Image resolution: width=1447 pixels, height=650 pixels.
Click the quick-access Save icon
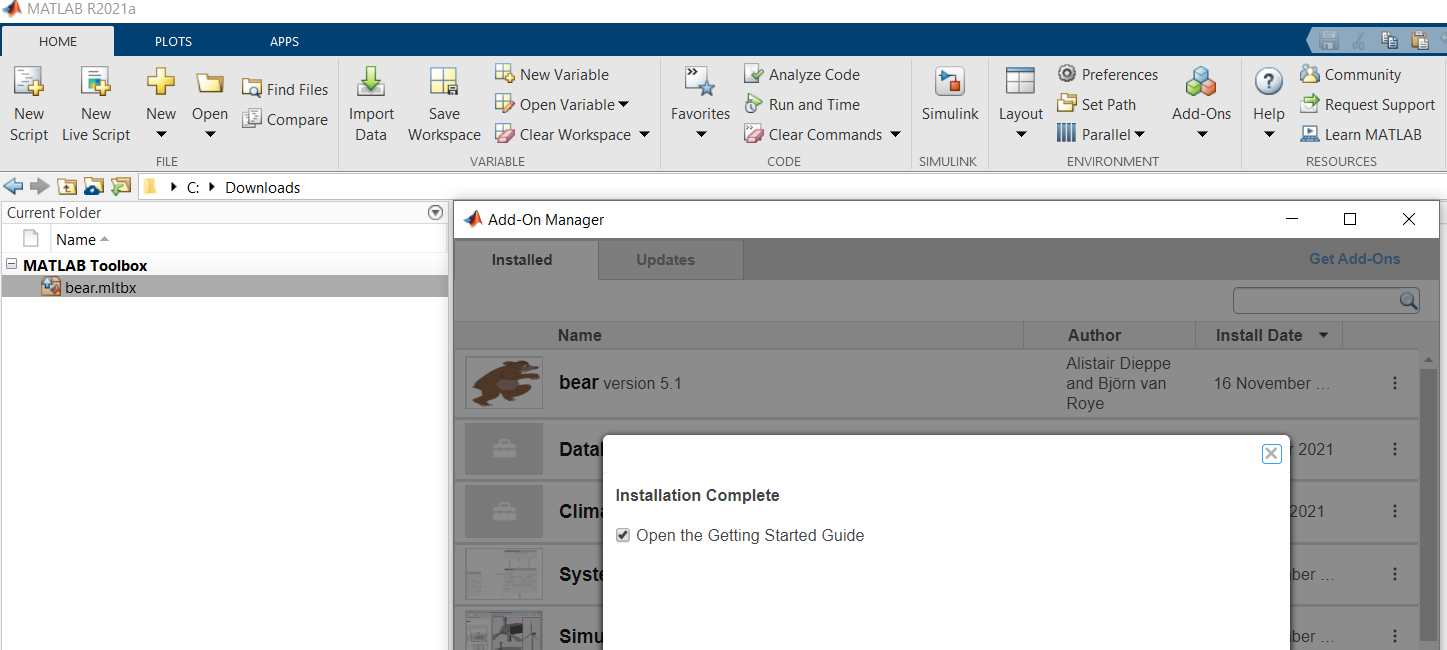point(1329,40)
